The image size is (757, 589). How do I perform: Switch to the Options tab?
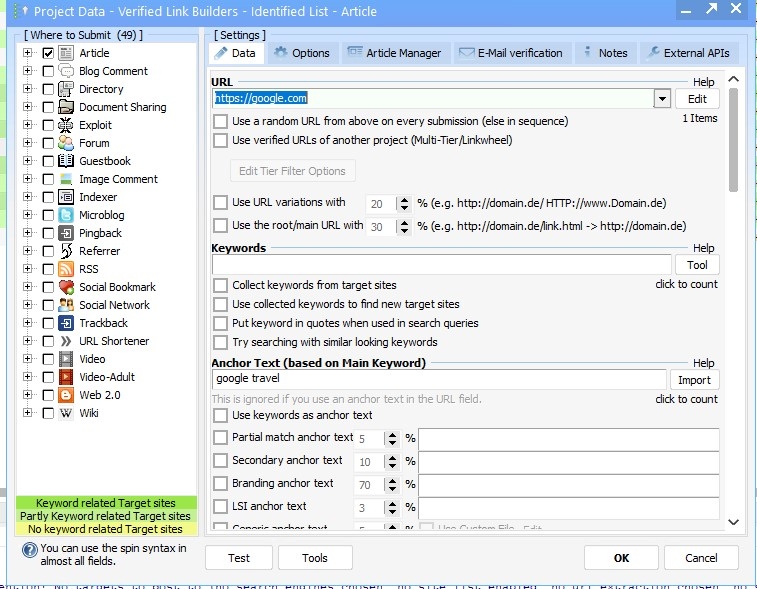coord(301,53)
